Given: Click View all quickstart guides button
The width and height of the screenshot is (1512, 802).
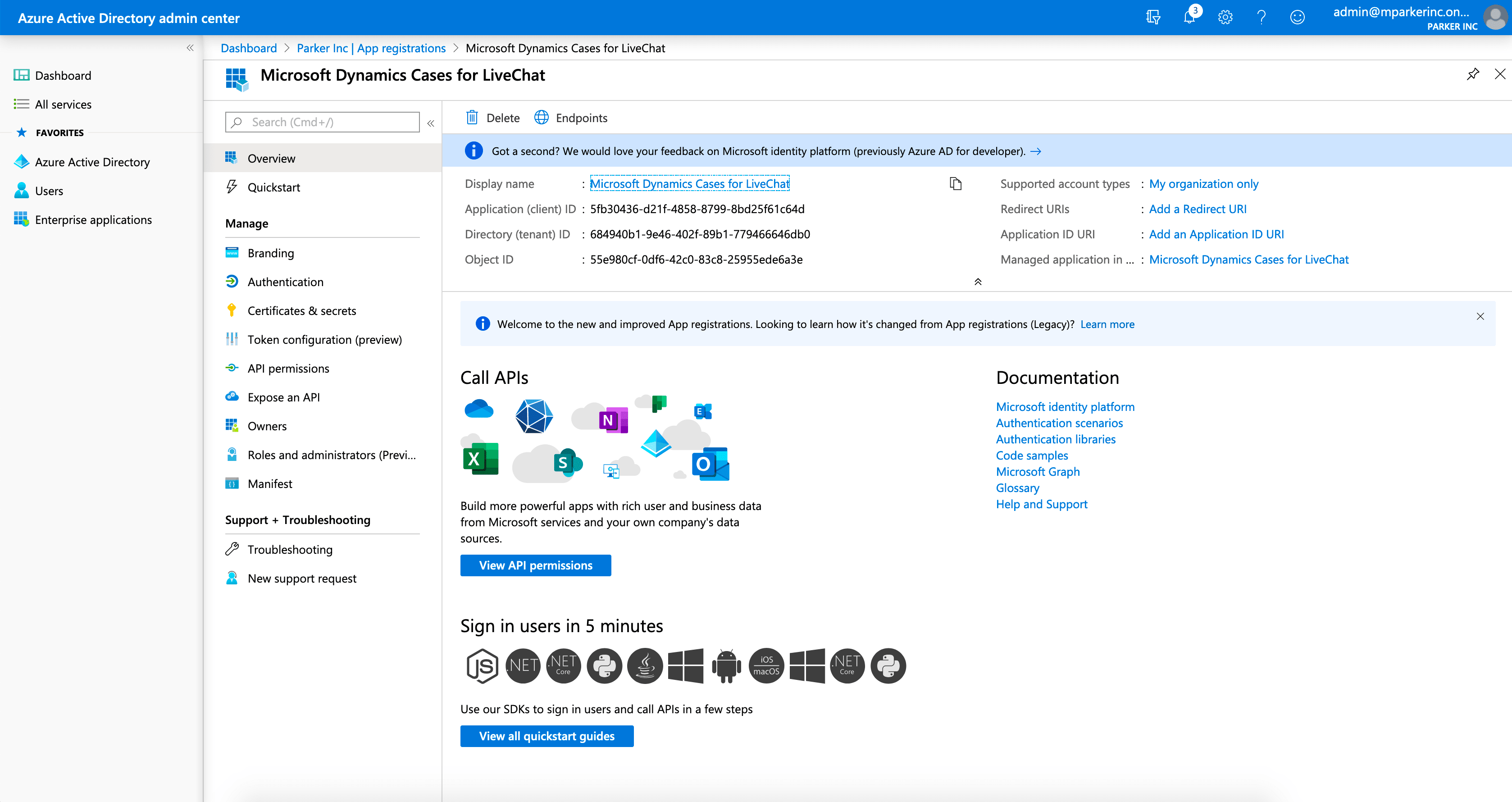Looking at the screenshot, I should tap(547, 736).
